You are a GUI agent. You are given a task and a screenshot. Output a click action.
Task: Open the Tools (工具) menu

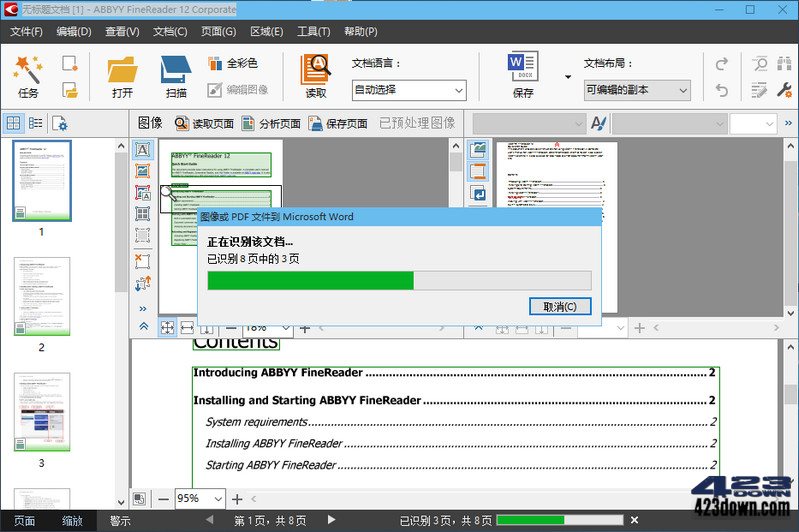[x=313, y=31]
